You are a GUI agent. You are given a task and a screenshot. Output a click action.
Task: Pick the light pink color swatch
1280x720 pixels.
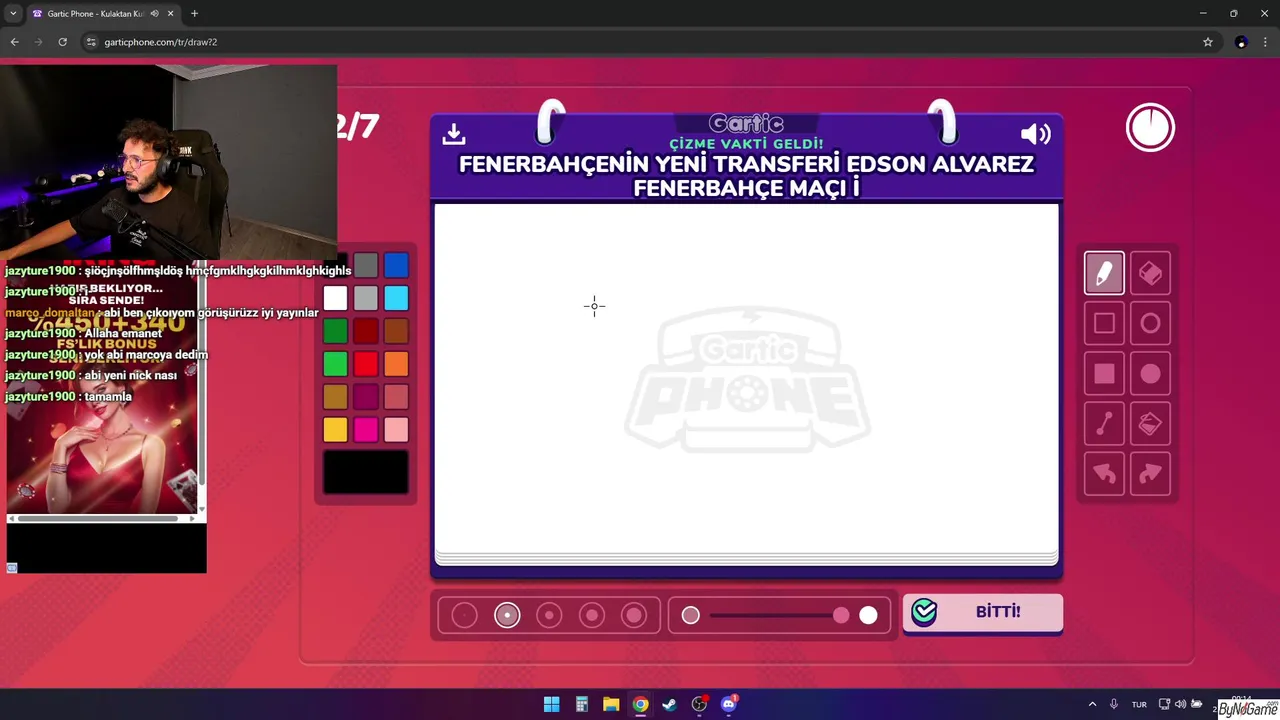396,430
